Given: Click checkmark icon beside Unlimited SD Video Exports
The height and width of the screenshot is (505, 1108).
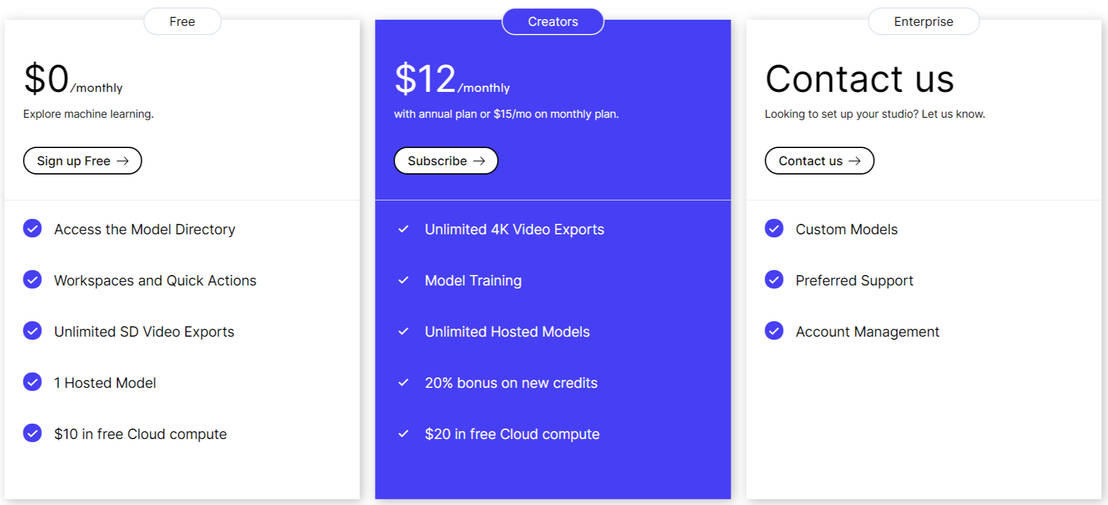Looking at the screenshot, I should (x=33, y=331).
